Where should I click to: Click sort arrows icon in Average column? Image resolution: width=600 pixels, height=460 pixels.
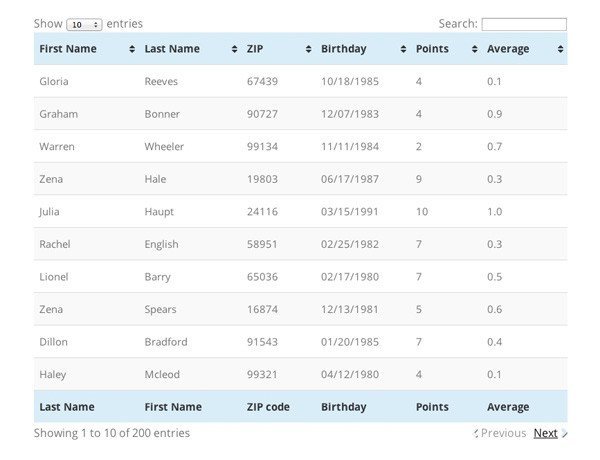[560, 49]
